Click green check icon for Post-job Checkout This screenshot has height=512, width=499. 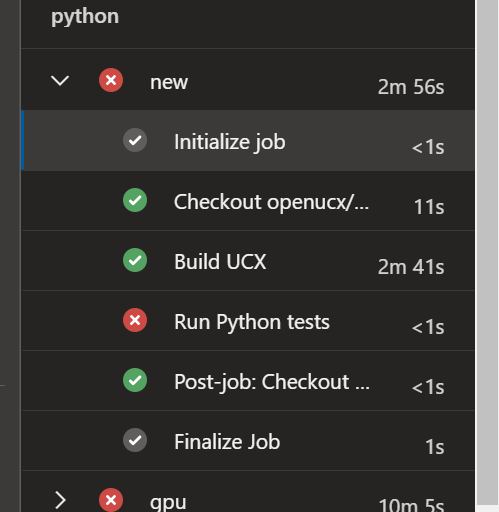pos(135,380)
